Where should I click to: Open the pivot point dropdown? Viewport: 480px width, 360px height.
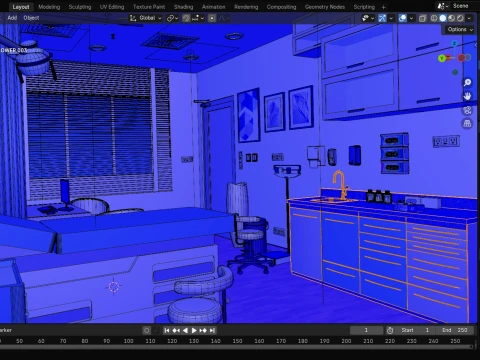[172, 18]
